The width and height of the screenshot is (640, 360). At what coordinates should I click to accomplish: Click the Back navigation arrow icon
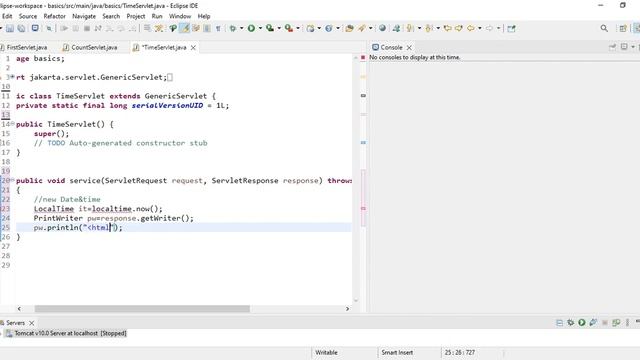click(x=471, y=28)
